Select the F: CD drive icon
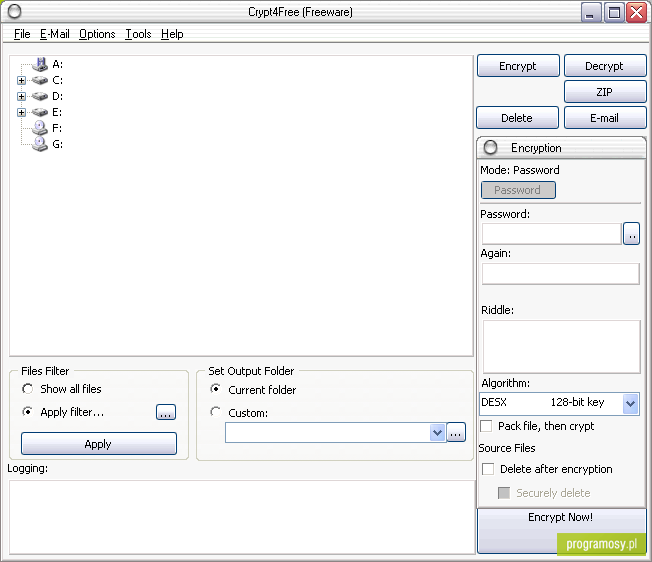 (40, 128)
